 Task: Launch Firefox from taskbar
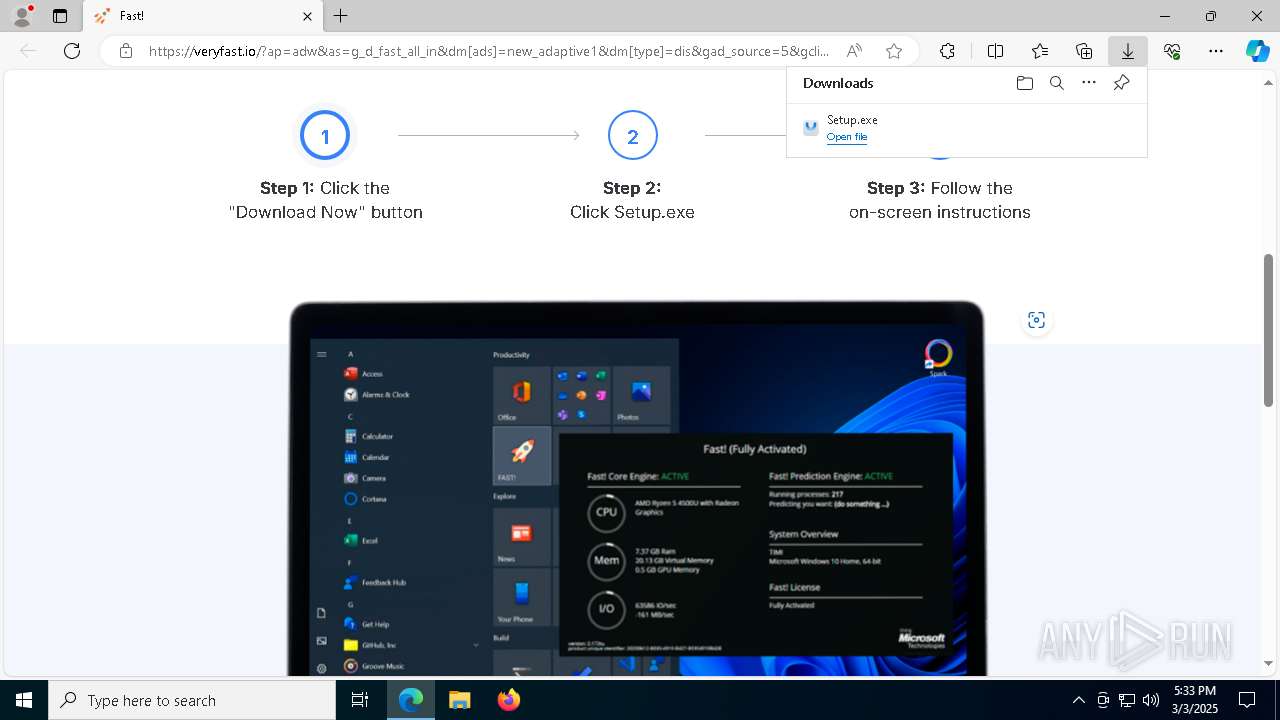(x=508, y=700)
